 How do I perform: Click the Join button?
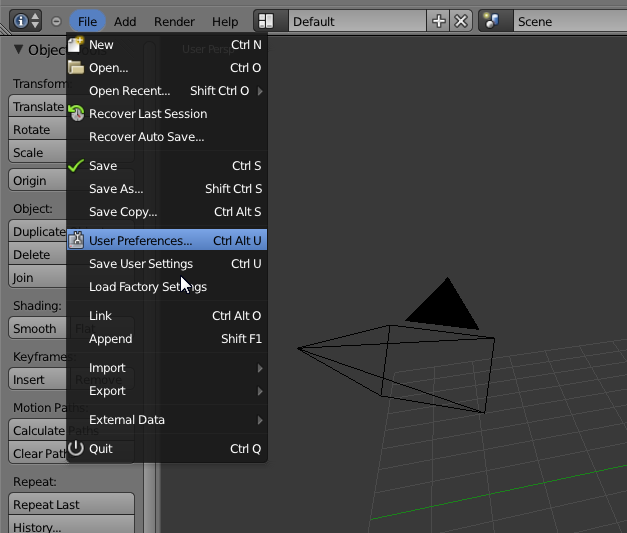click(38, 277)
